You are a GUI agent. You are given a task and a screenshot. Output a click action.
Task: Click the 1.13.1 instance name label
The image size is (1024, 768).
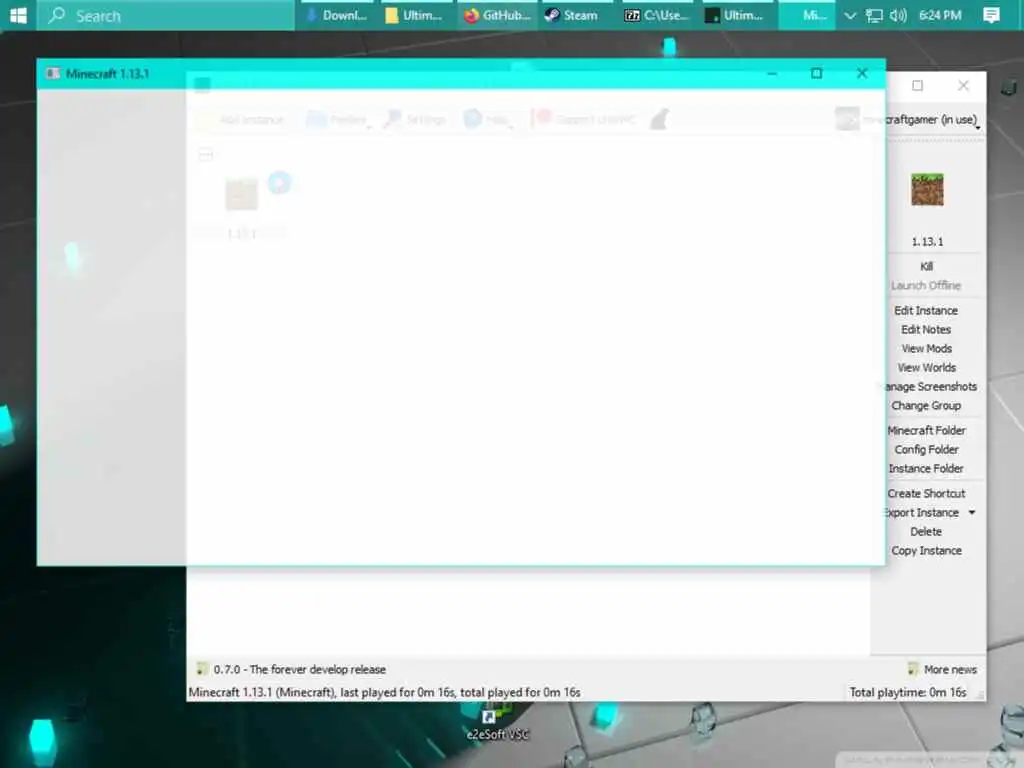click(927, 242)
